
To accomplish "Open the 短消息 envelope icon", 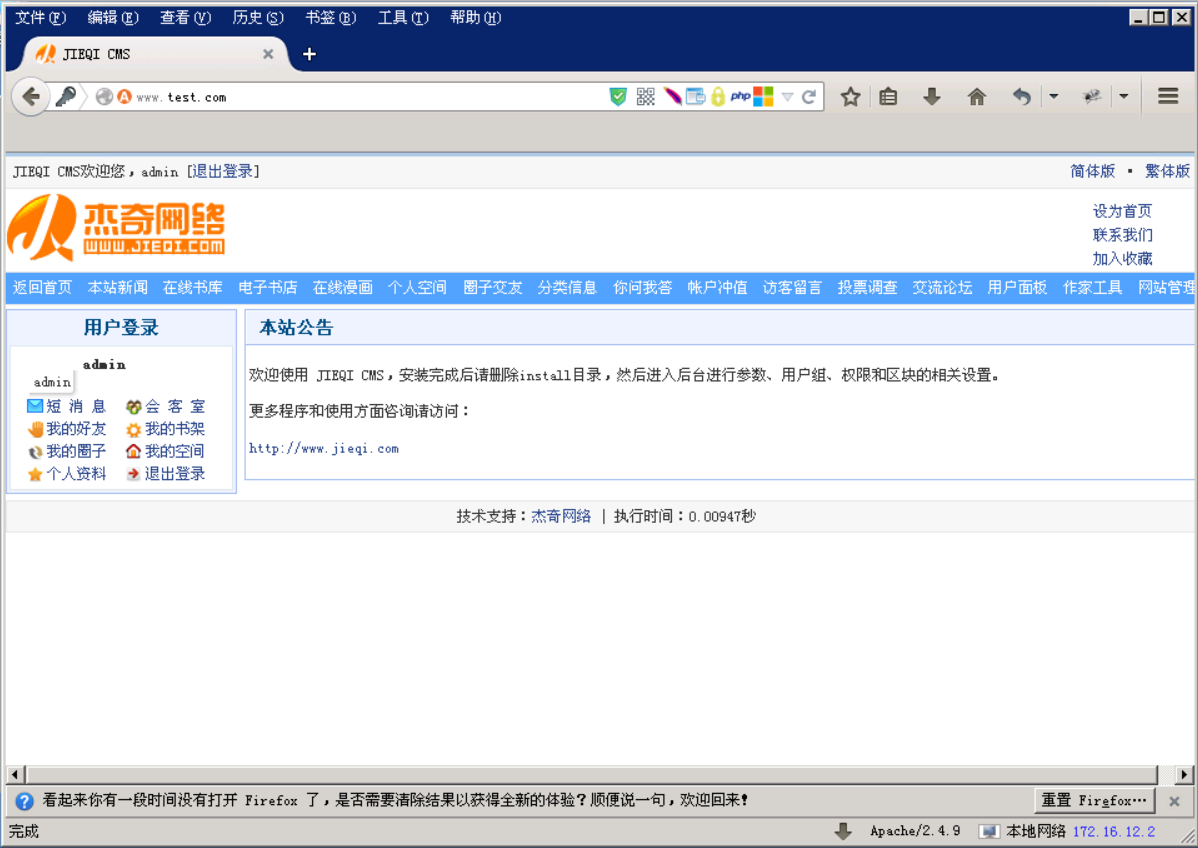I will (33, 405).
